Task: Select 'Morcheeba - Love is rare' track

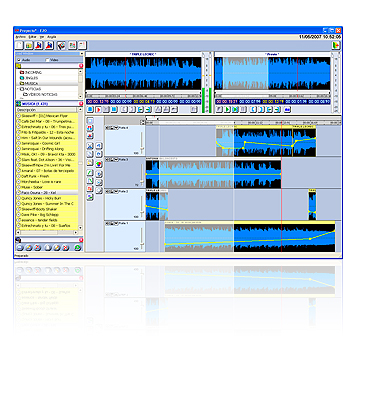Action: tap(47, 182)
